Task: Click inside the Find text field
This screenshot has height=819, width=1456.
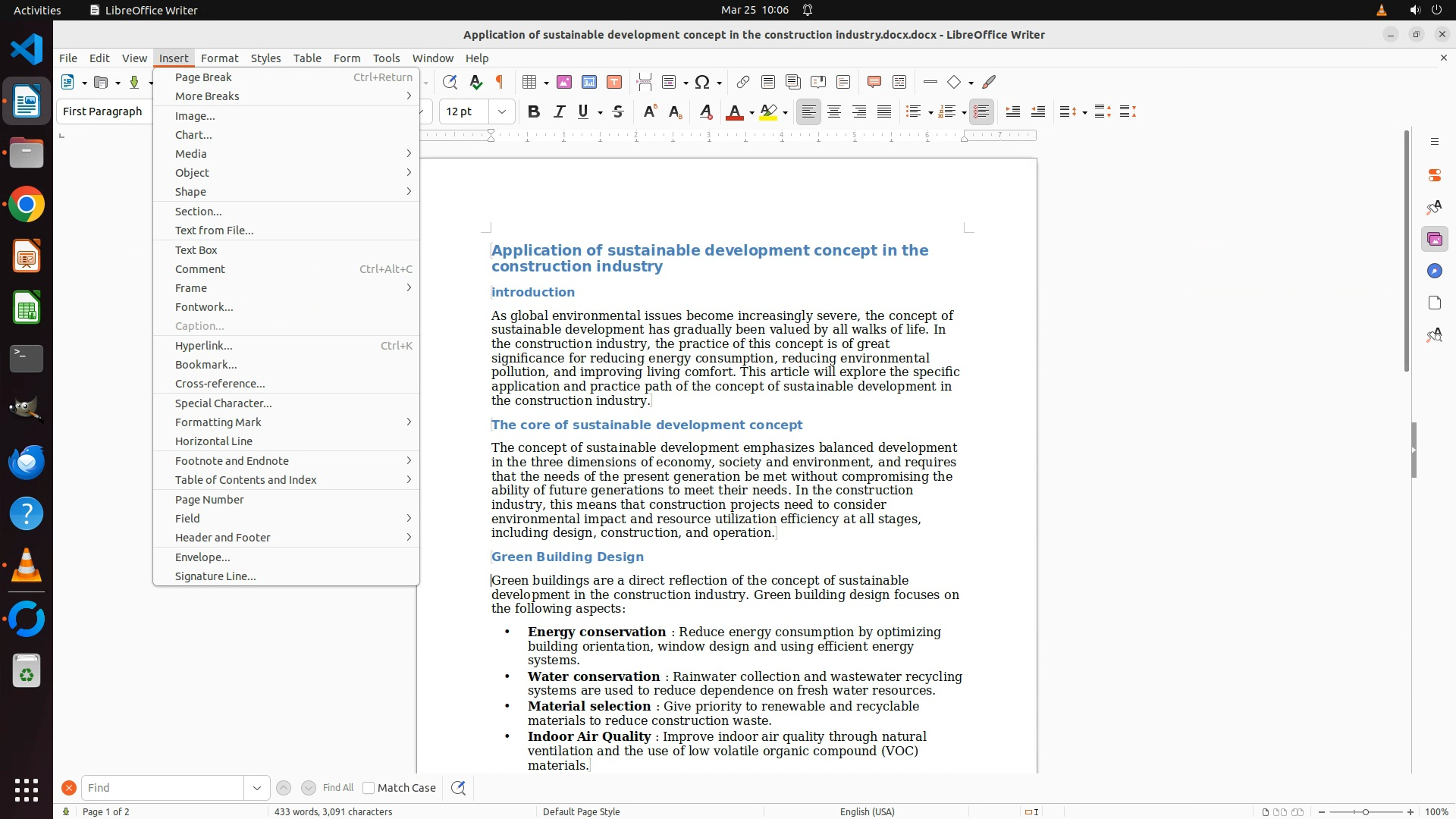Action: [x=162, y=788]
